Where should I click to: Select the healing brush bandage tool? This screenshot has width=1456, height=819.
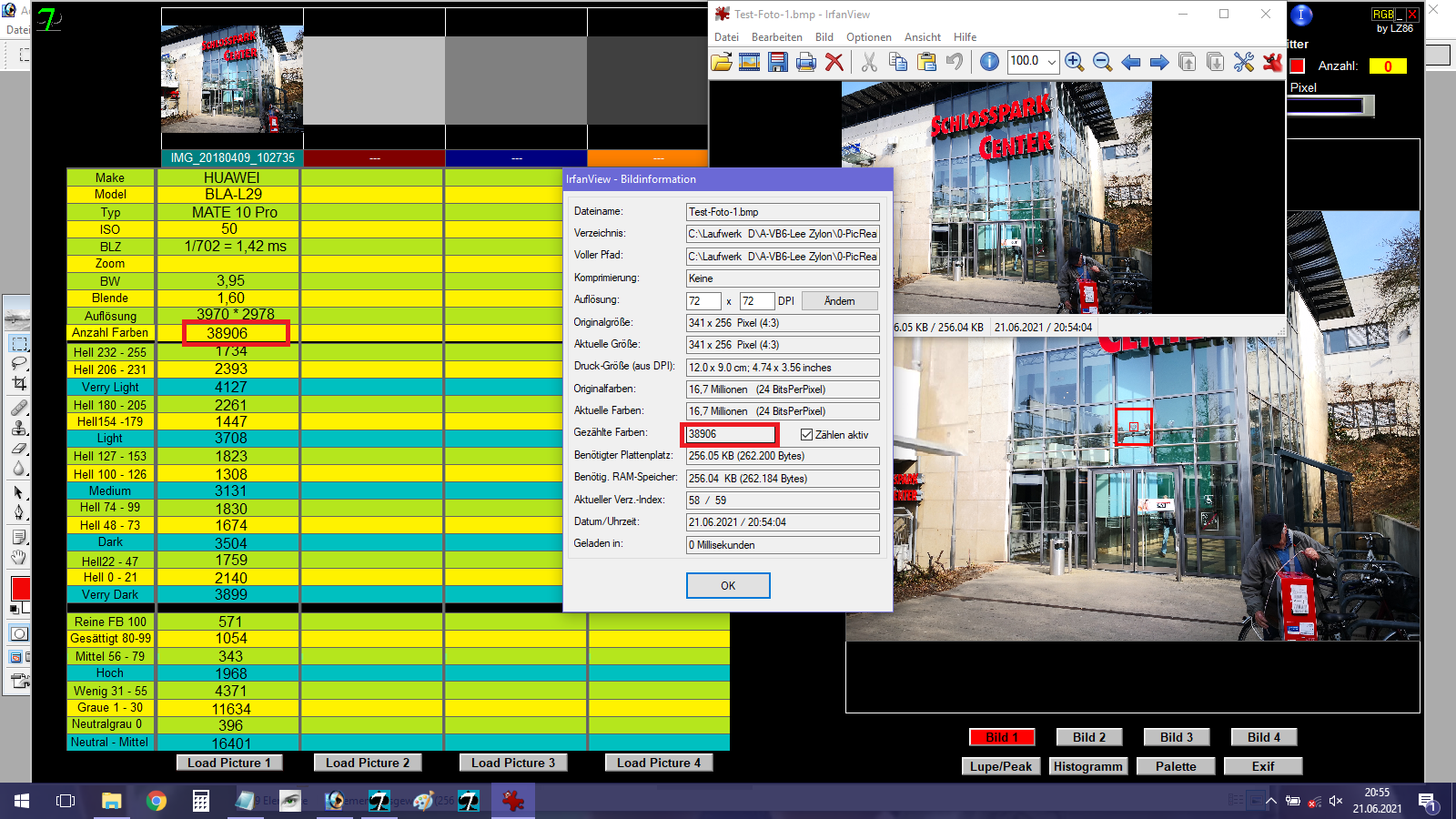(19, 408)
